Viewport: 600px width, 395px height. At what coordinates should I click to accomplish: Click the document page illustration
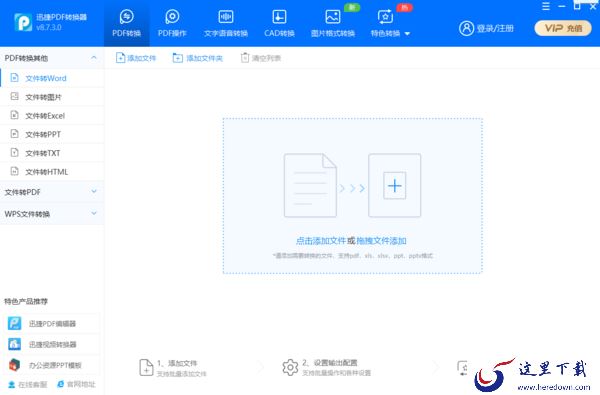click(310, 185)
